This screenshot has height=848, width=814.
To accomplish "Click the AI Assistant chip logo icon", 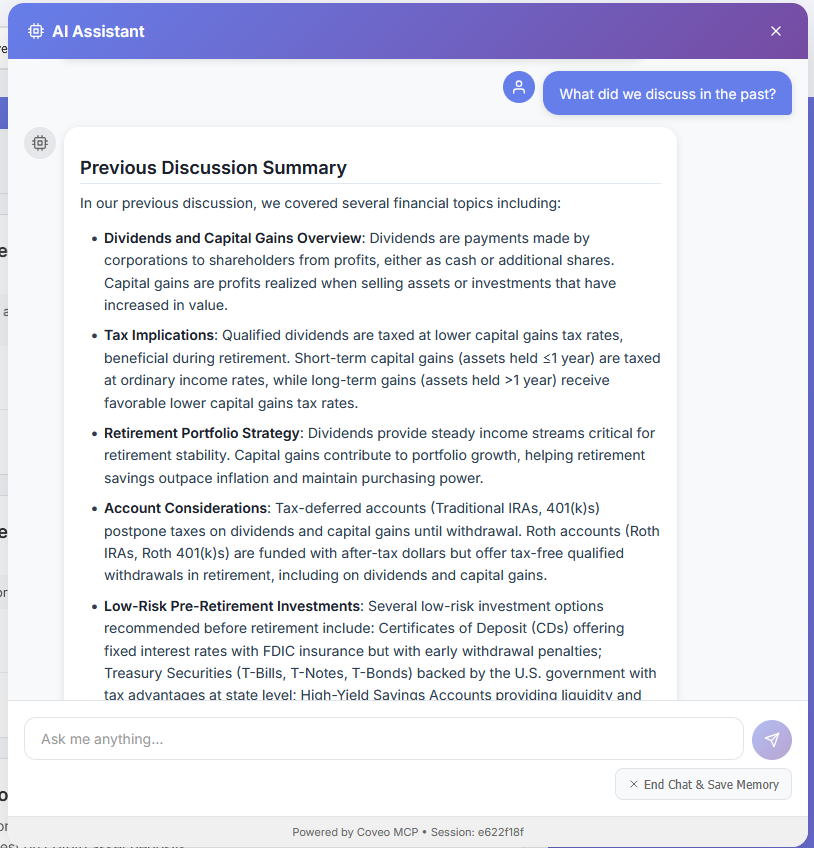I will tap(35, 31).
